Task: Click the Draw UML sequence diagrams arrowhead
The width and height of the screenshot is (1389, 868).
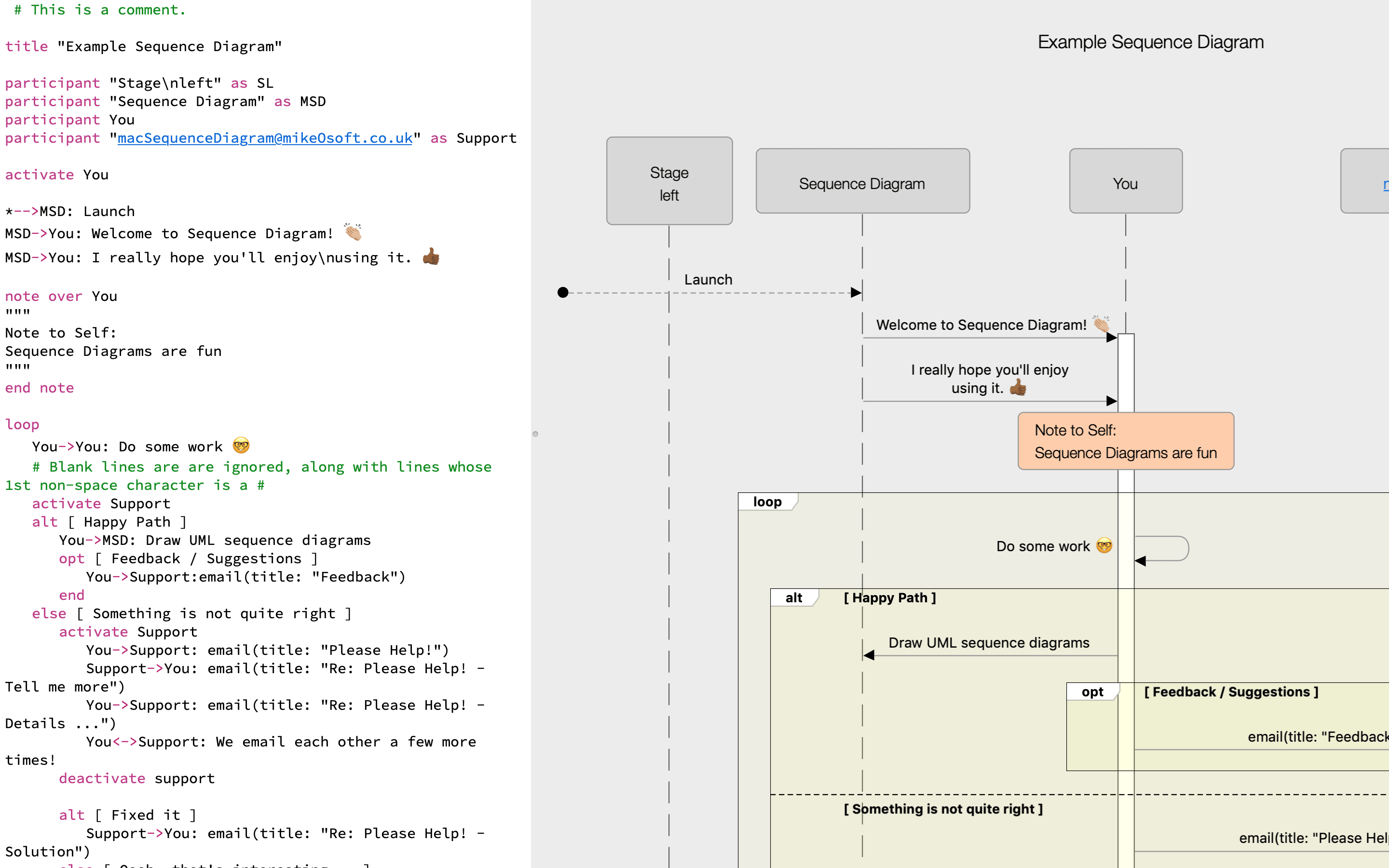Action: (x=869, y=655)
